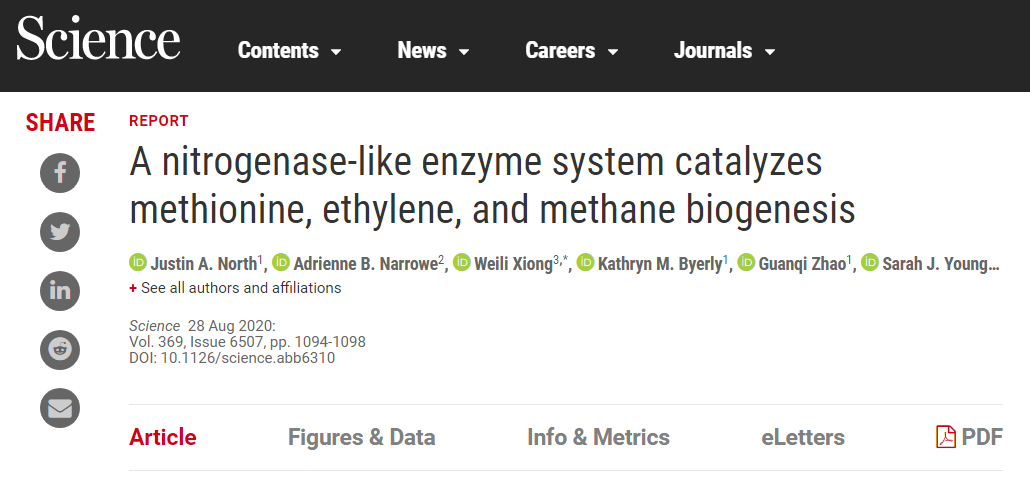Image resolution: width=1030 pixels, height=485 pixels.
Task: Click the PDF file icon
Action: (x=946, y=437)
